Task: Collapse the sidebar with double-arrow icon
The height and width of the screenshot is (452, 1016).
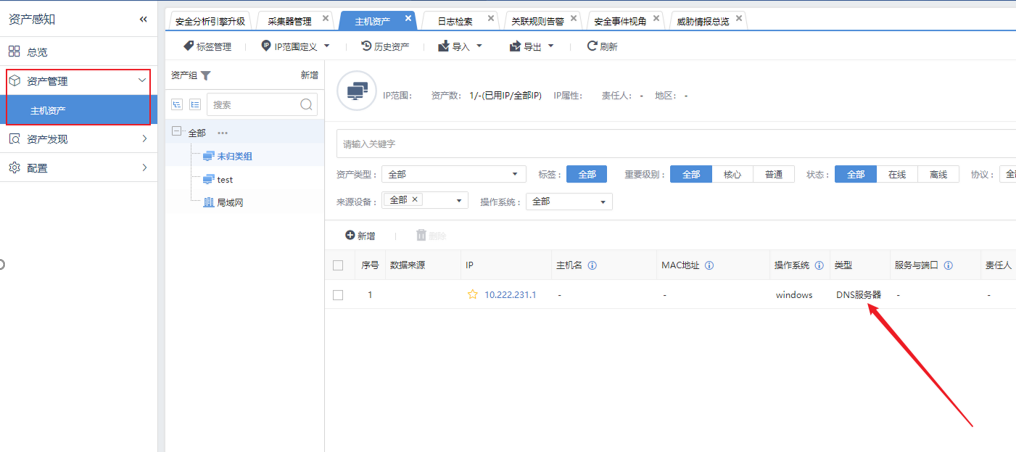Action: click(x=143, y=19)
